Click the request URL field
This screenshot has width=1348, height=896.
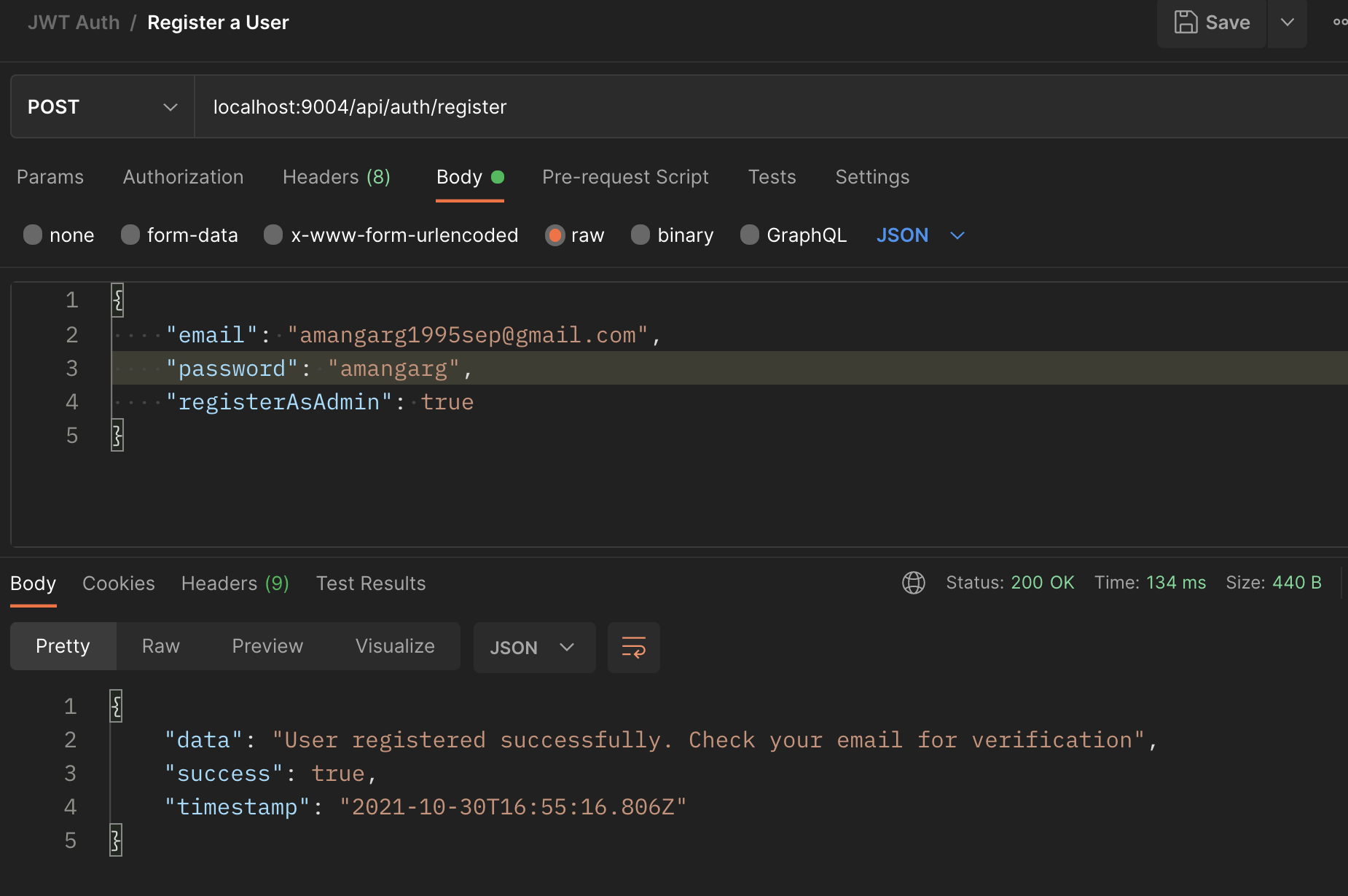click(x=771, y=107)
